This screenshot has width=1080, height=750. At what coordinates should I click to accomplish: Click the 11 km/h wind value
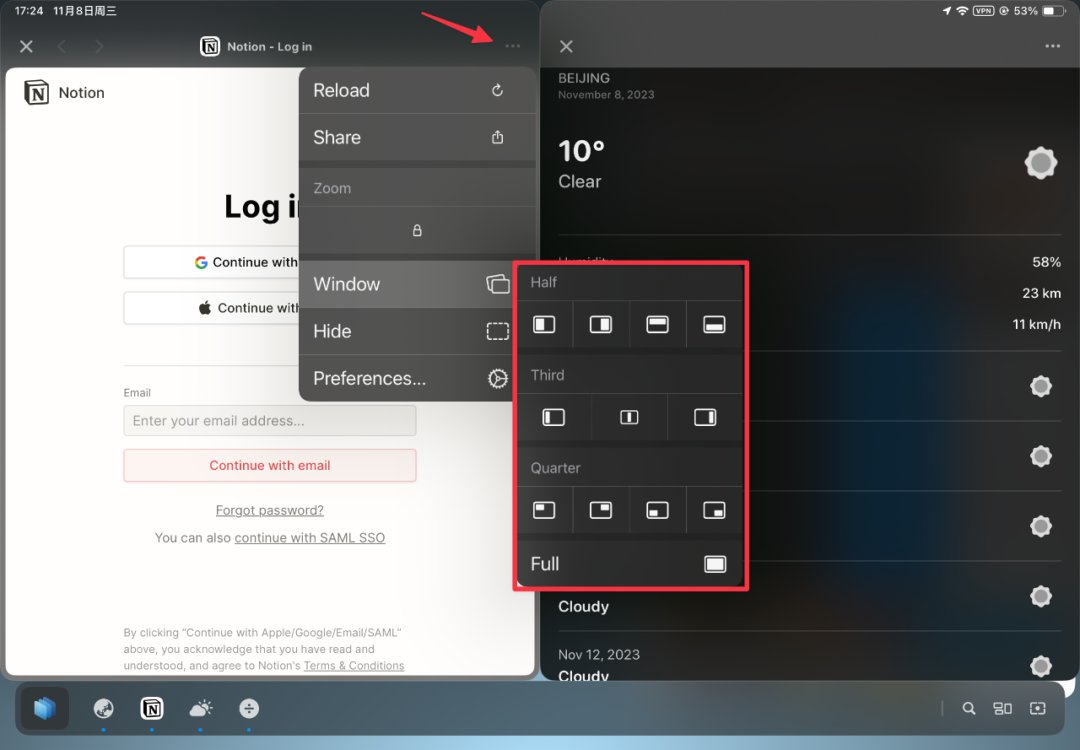[1037, 324]
